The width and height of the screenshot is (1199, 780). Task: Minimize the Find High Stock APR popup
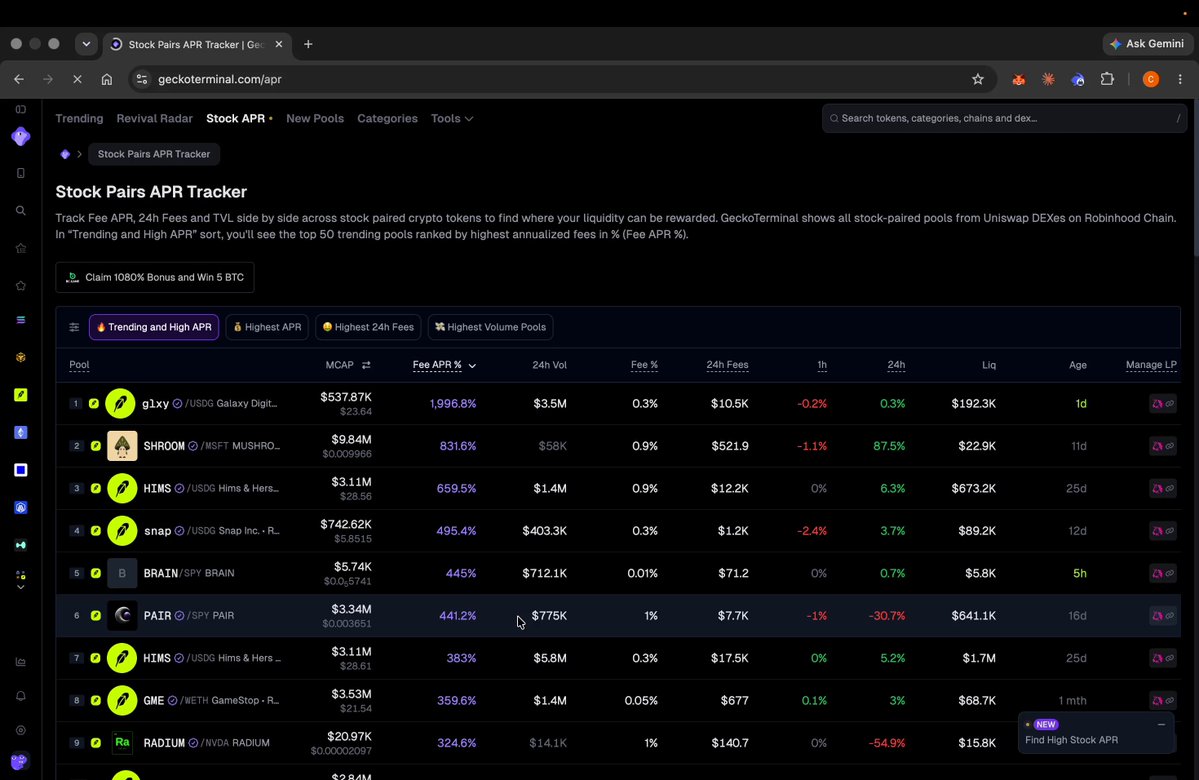coord(1161,724)
